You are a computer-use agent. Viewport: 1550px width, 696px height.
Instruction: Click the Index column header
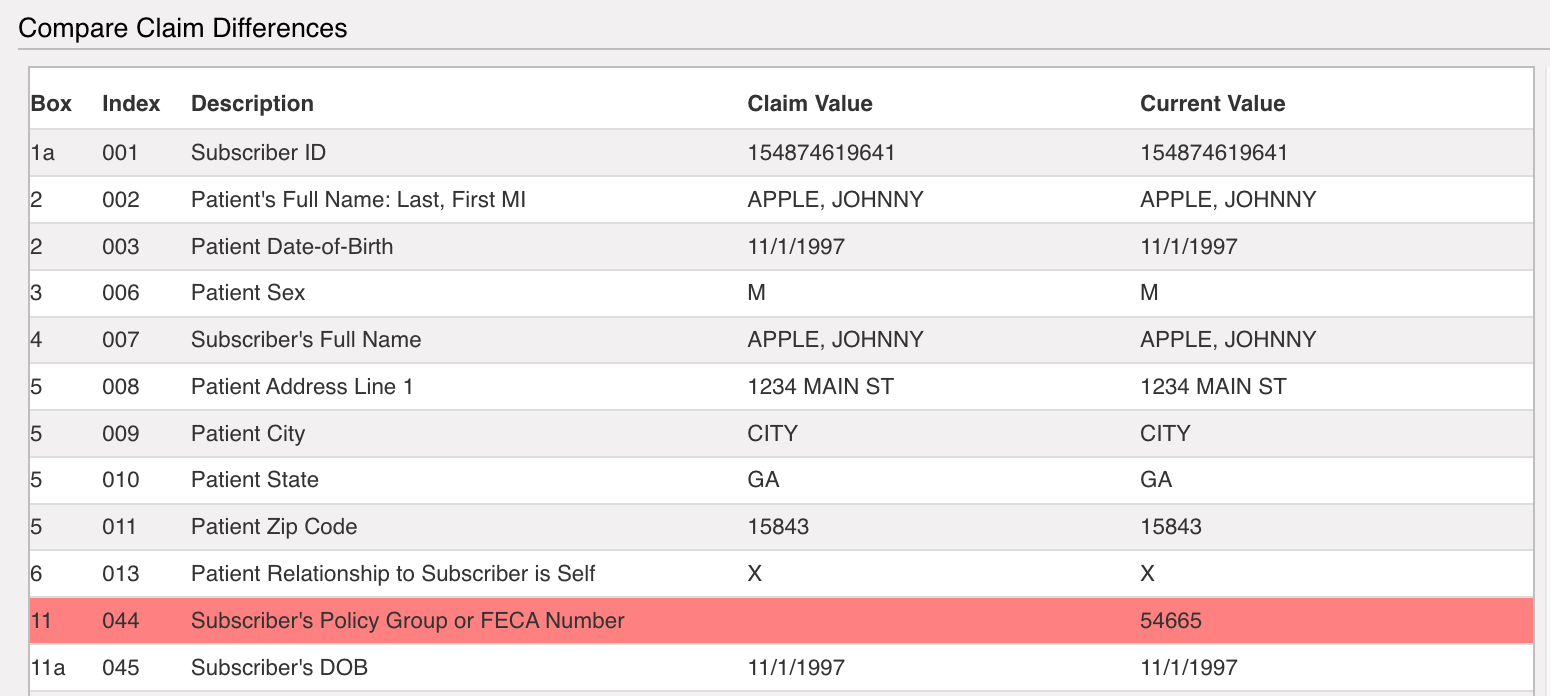tap(131, 104)
